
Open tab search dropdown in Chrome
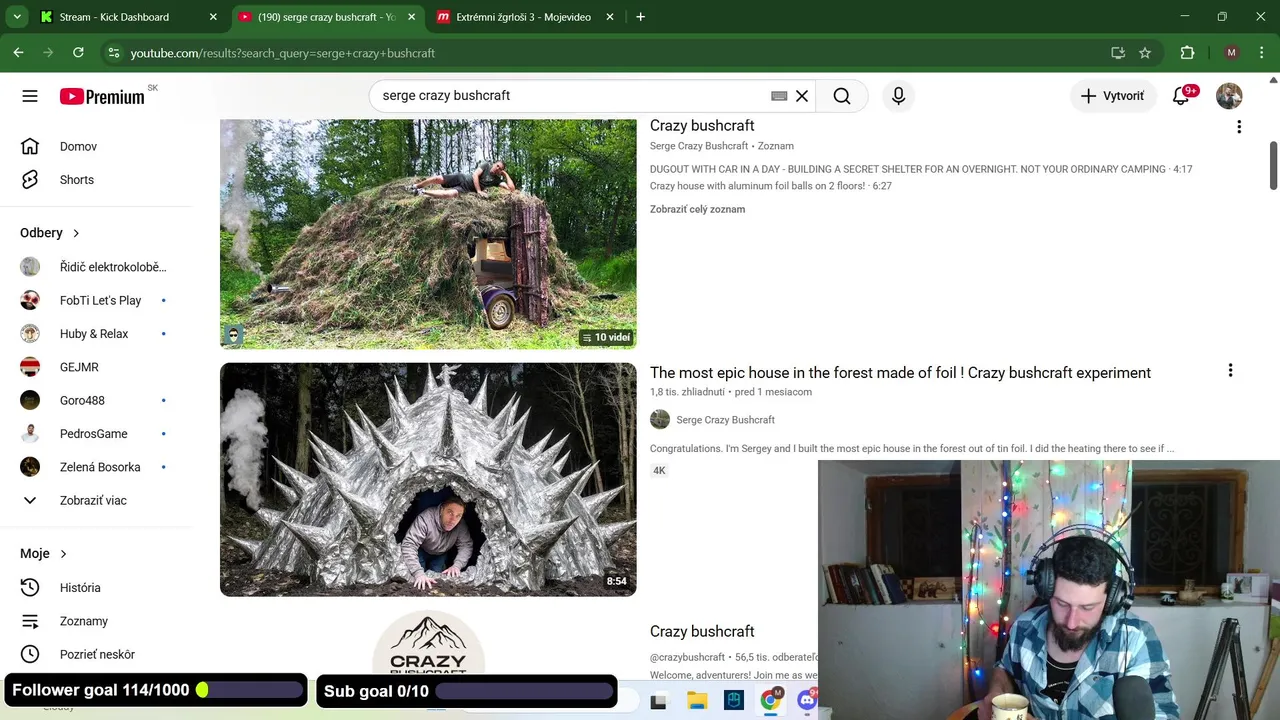[x=17, y=17]
